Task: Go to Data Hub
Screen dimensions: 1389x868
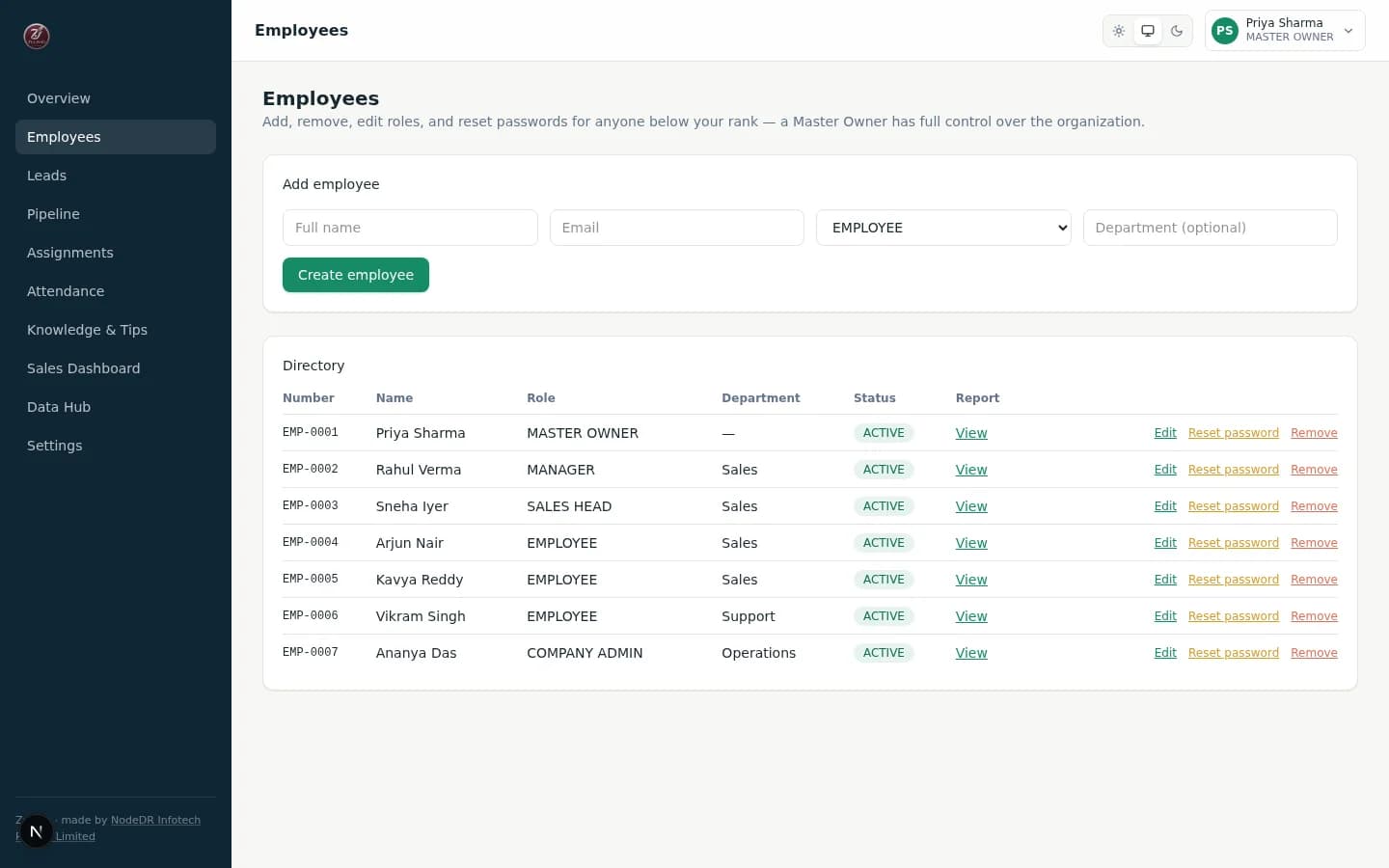Action: (116, 407)
